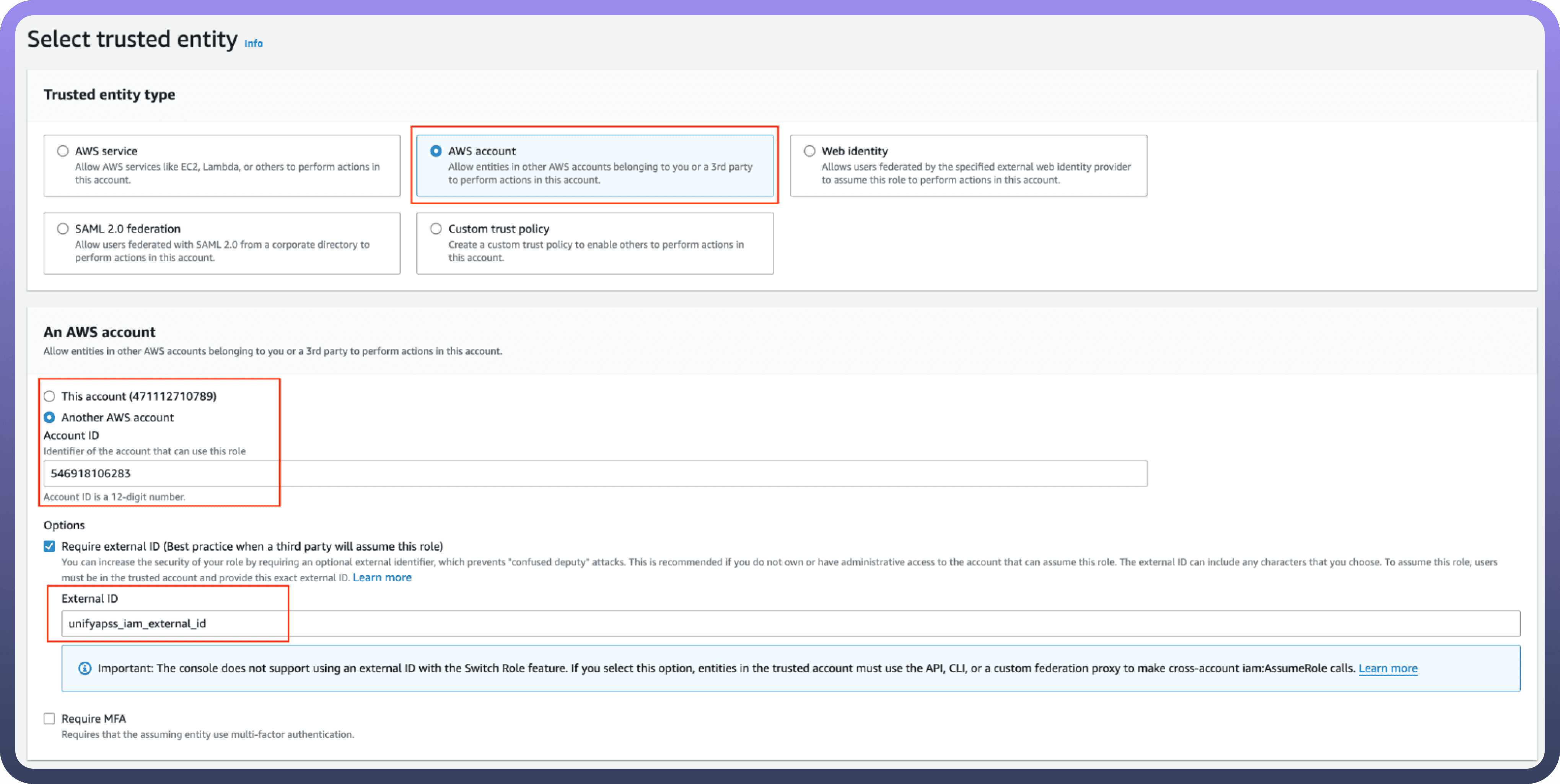This screenshot has height=784, width=1560.
Task: Click the SAML 2.0 federation card description
Action: coord(221,250)
